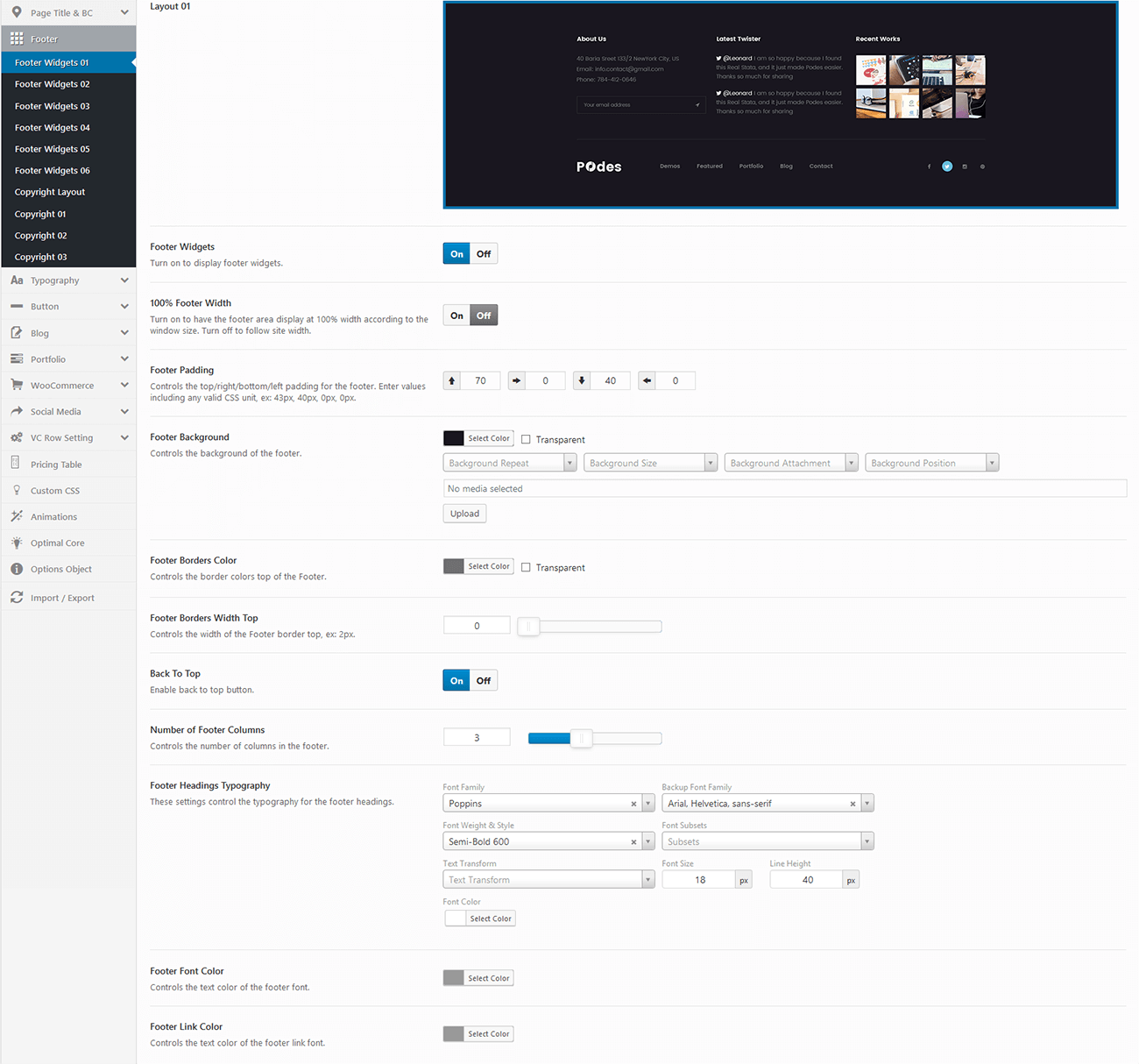This screenshot has width=1139, height=1064.
Task: Click the Line Height input field
Action: click(x=807, y=880)
